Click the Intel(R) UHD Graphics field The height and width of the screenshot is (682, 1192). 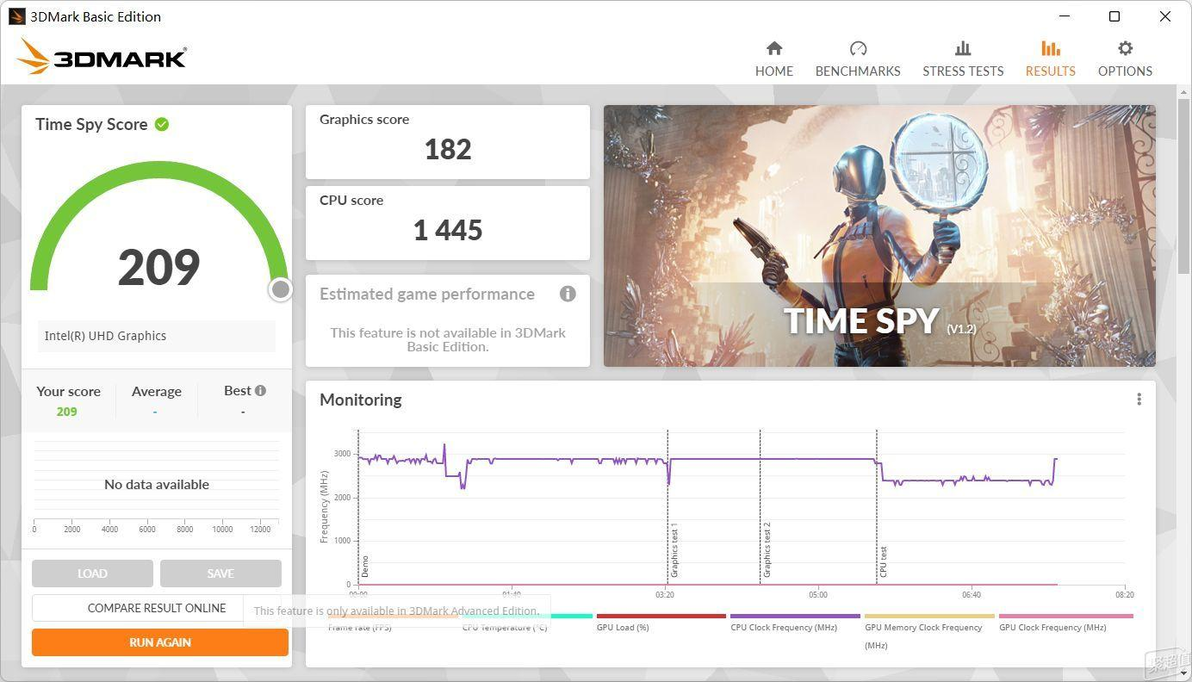coord(157,336)
